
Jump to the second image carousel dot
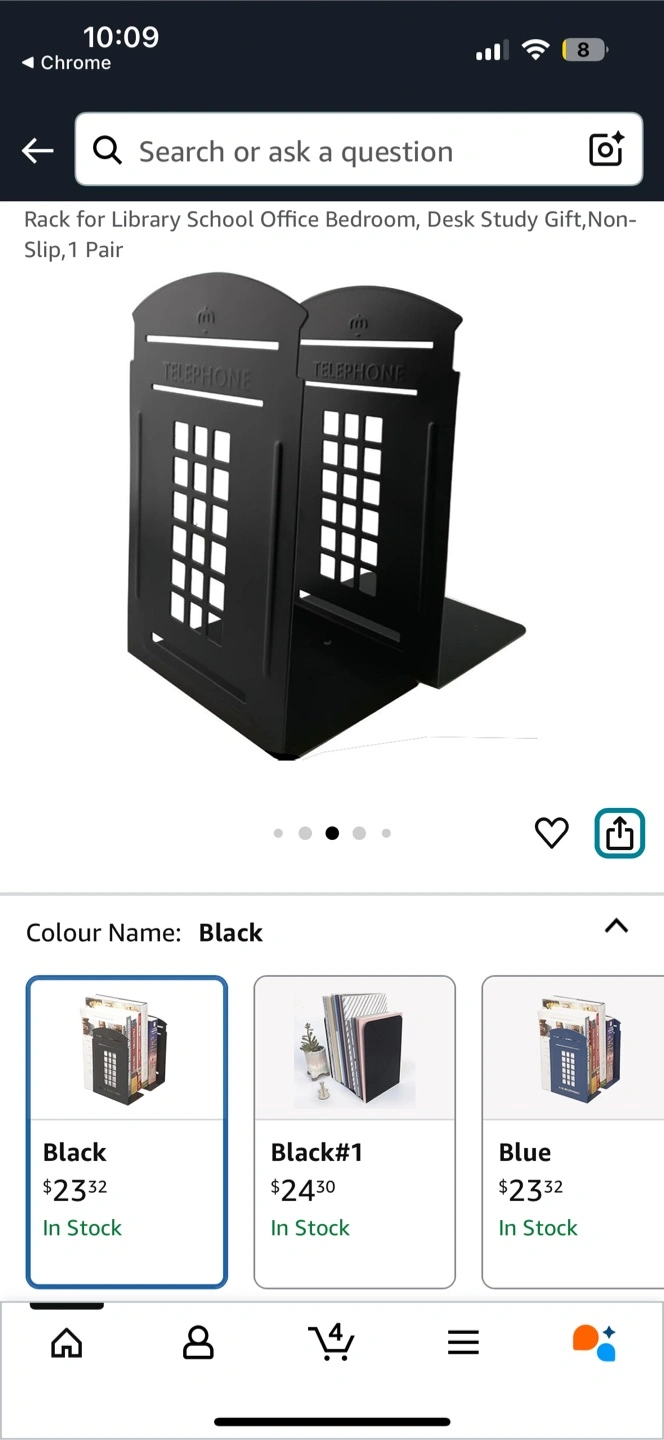[x=305, y=833]
